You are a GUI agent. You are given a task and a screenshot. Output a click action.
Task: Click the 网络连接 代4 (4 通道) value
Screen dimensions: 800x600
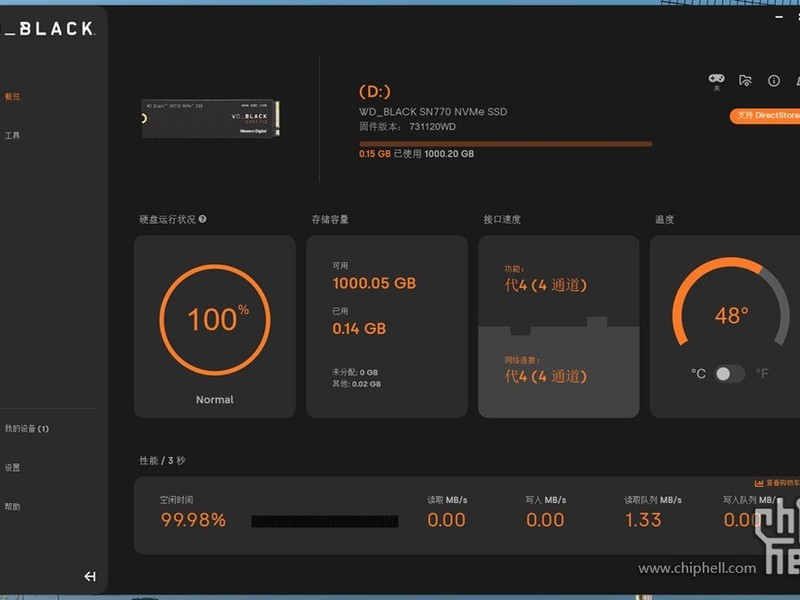tap(545, 376)
